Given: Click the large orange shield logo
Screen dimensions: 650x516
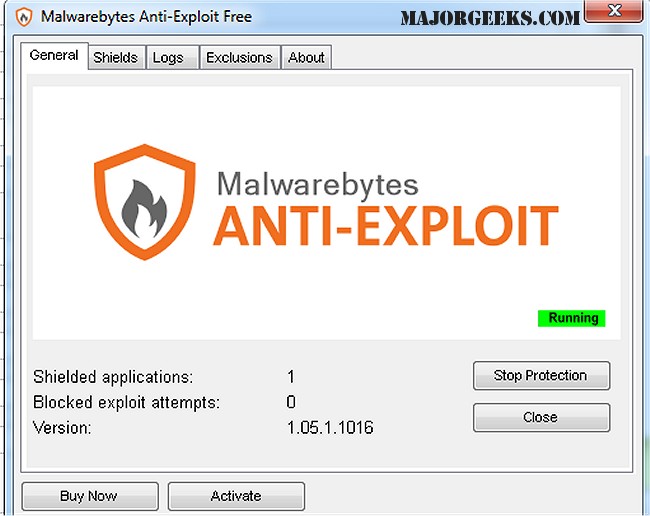Looking at the screenshot, I should (x=145, y=202).
